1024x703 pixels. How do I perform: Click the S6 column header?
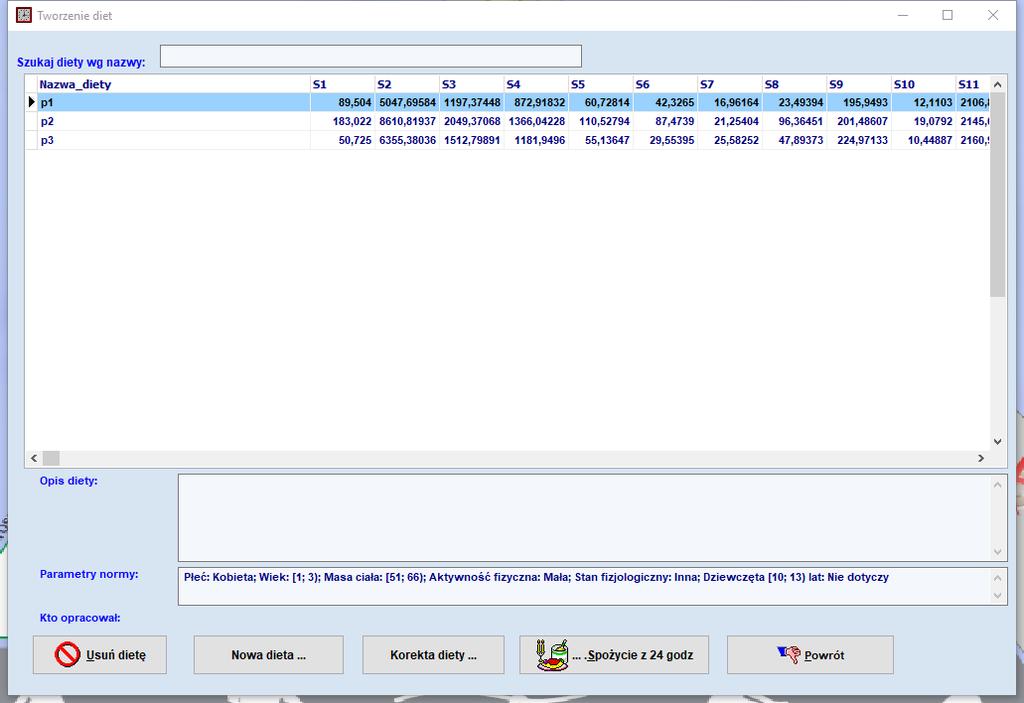[666, 84]
